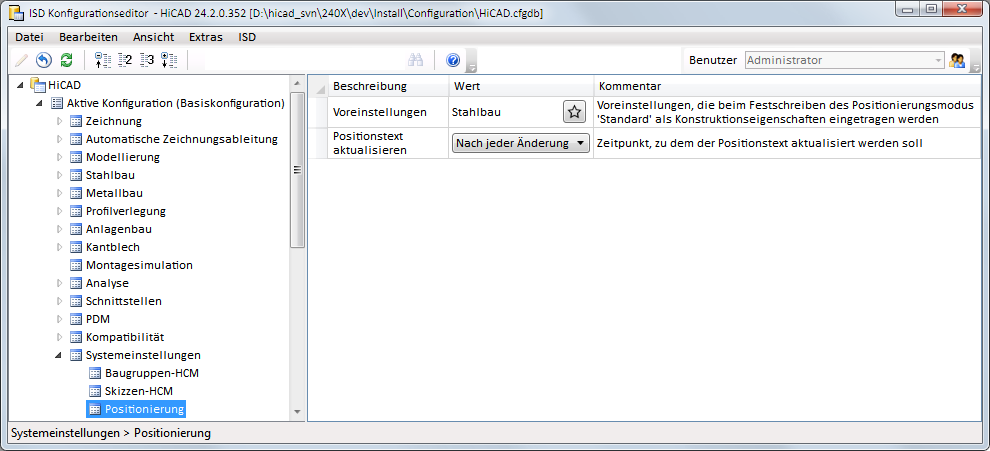Screen dimensions: 990x451
Task: Expand the Analyse node
Action: click(x=60, y=283)
